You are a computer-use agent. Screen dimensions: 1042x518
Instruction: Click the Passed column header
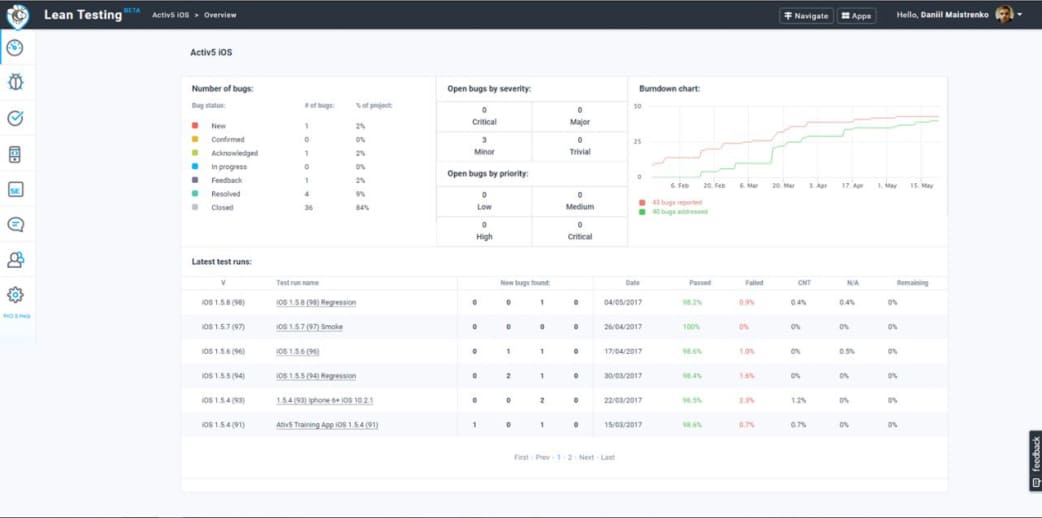(x=700, y=283)
